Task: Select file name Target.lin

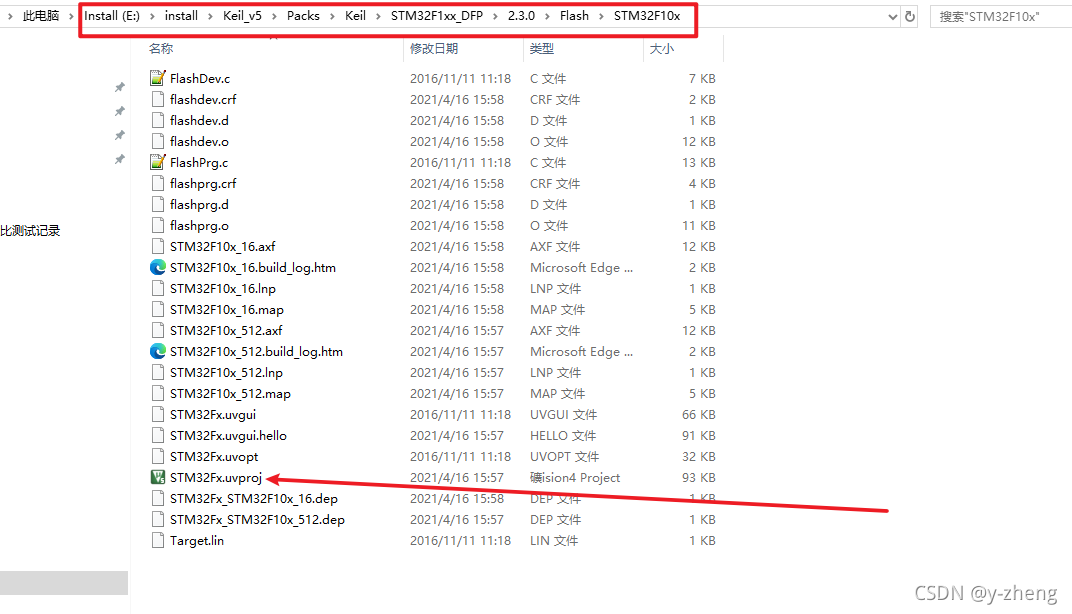Action: pos(197,541)
